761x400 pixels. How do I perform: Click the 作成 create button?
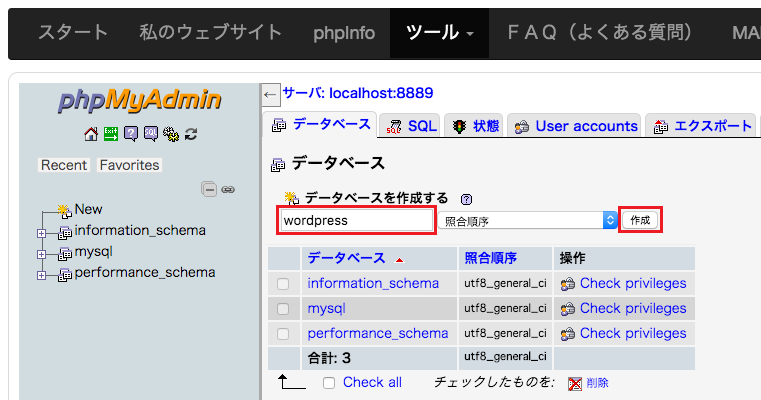640,220
